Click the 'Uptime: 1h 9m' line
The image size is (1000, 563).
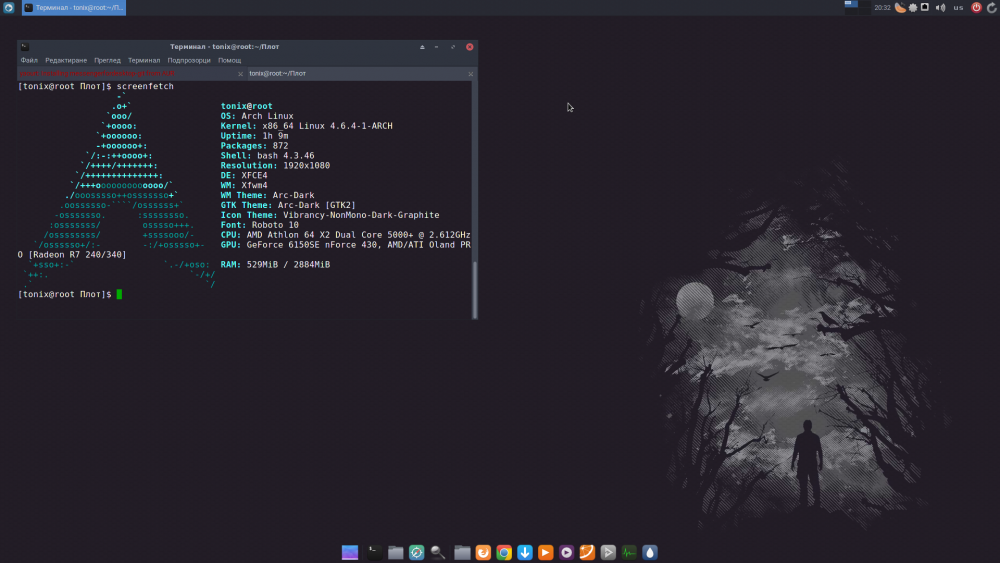pyautogui.click(x=254, y=136)
